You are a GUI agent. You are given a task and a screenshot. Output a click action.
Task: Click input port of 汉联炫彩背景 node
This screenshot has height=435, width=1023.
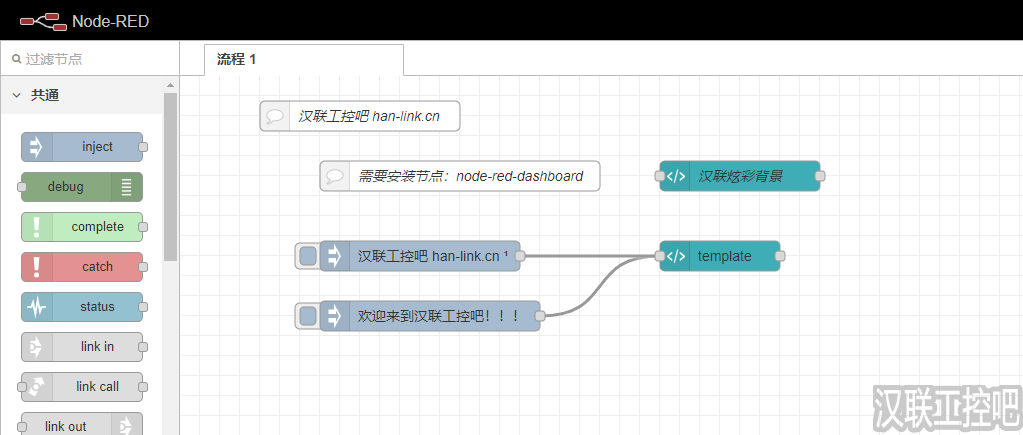click(660, 176)
